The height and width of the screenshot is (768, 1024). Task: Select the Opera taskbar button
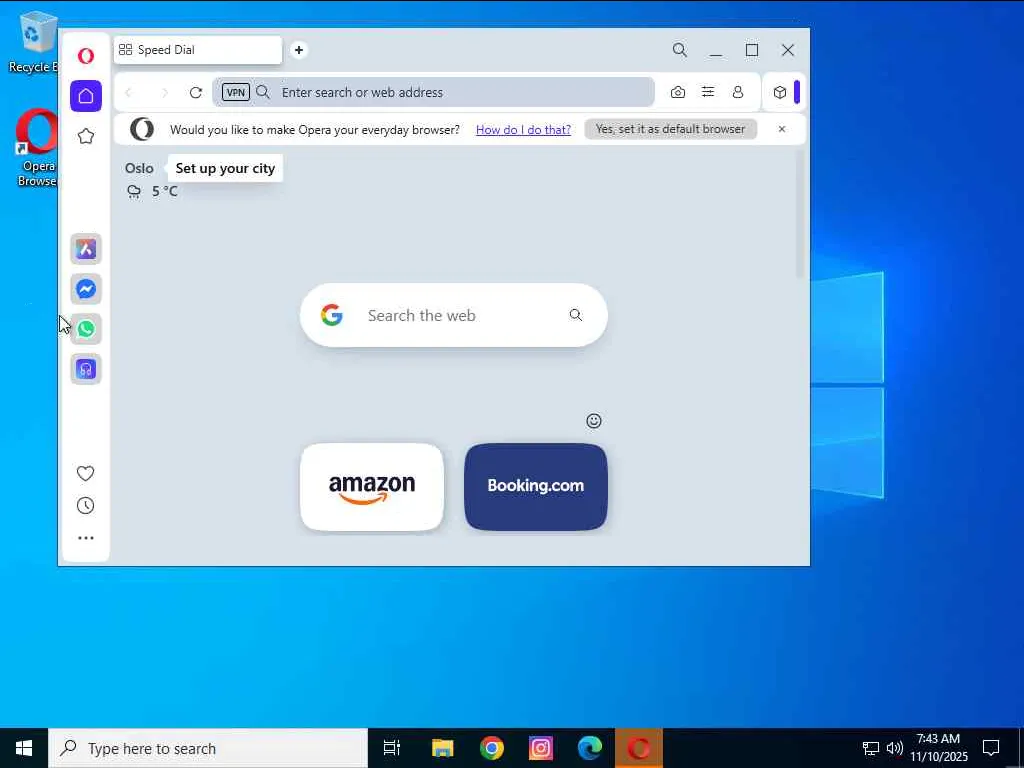click(x=639, y=748)
